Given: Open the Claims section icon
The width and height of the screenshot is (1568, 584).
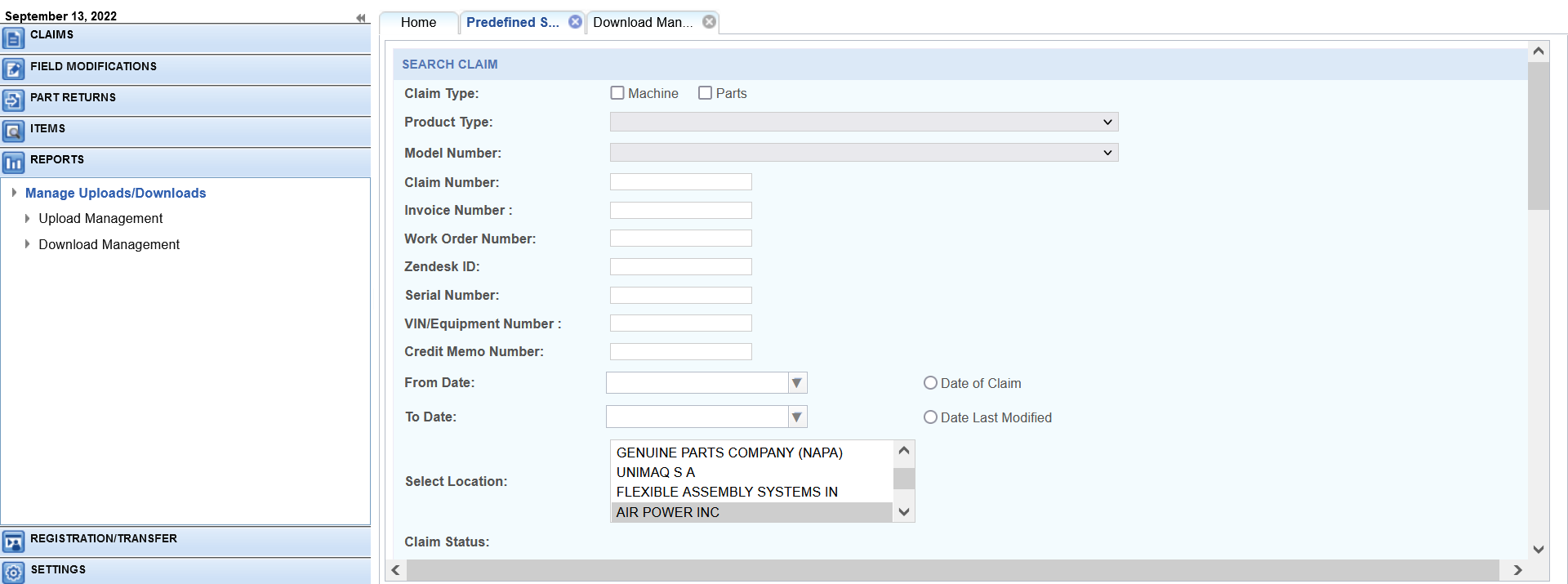Looking at the screenshot, I should (13, 38).
